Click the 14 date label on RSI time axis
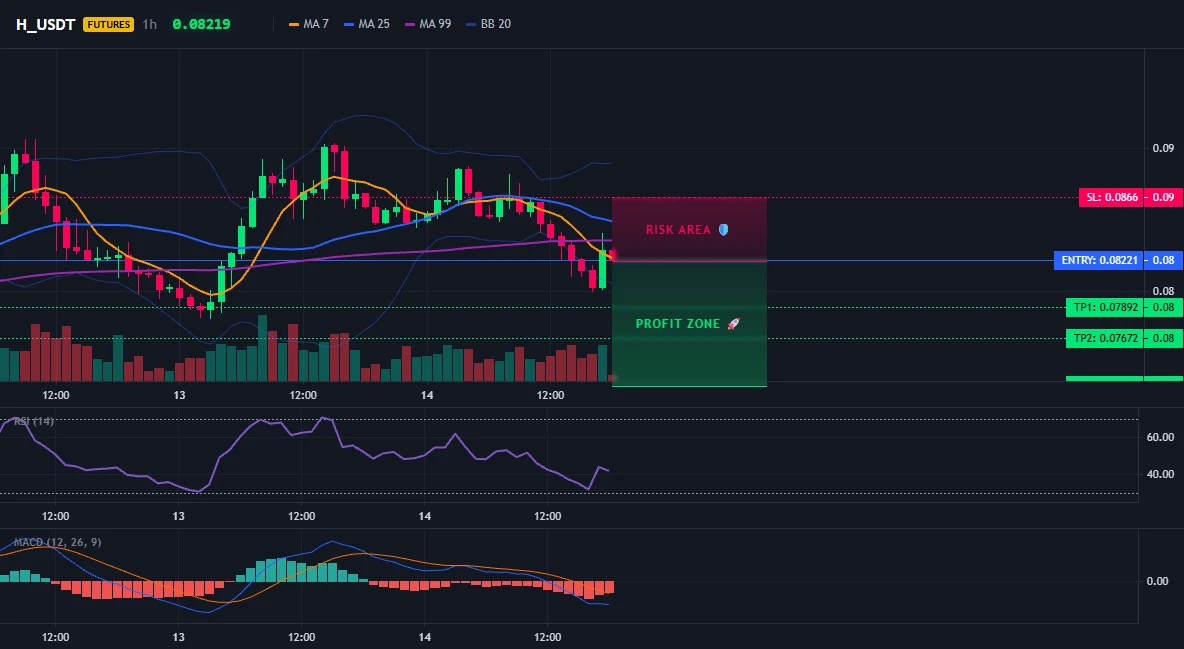1184x649 pixels. click(424, 516)
